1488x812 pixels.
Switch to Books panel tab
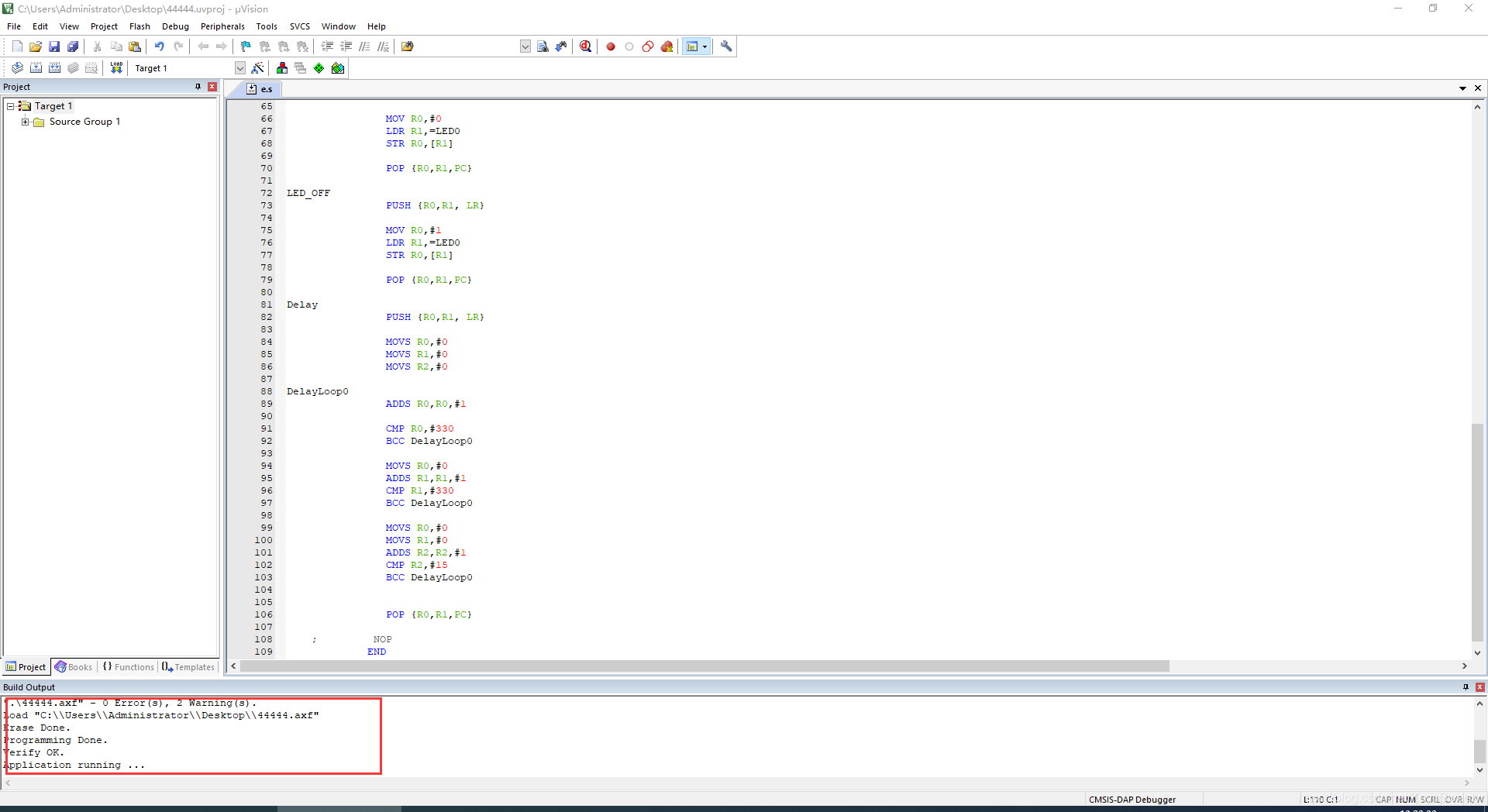[x=74, y=667]
